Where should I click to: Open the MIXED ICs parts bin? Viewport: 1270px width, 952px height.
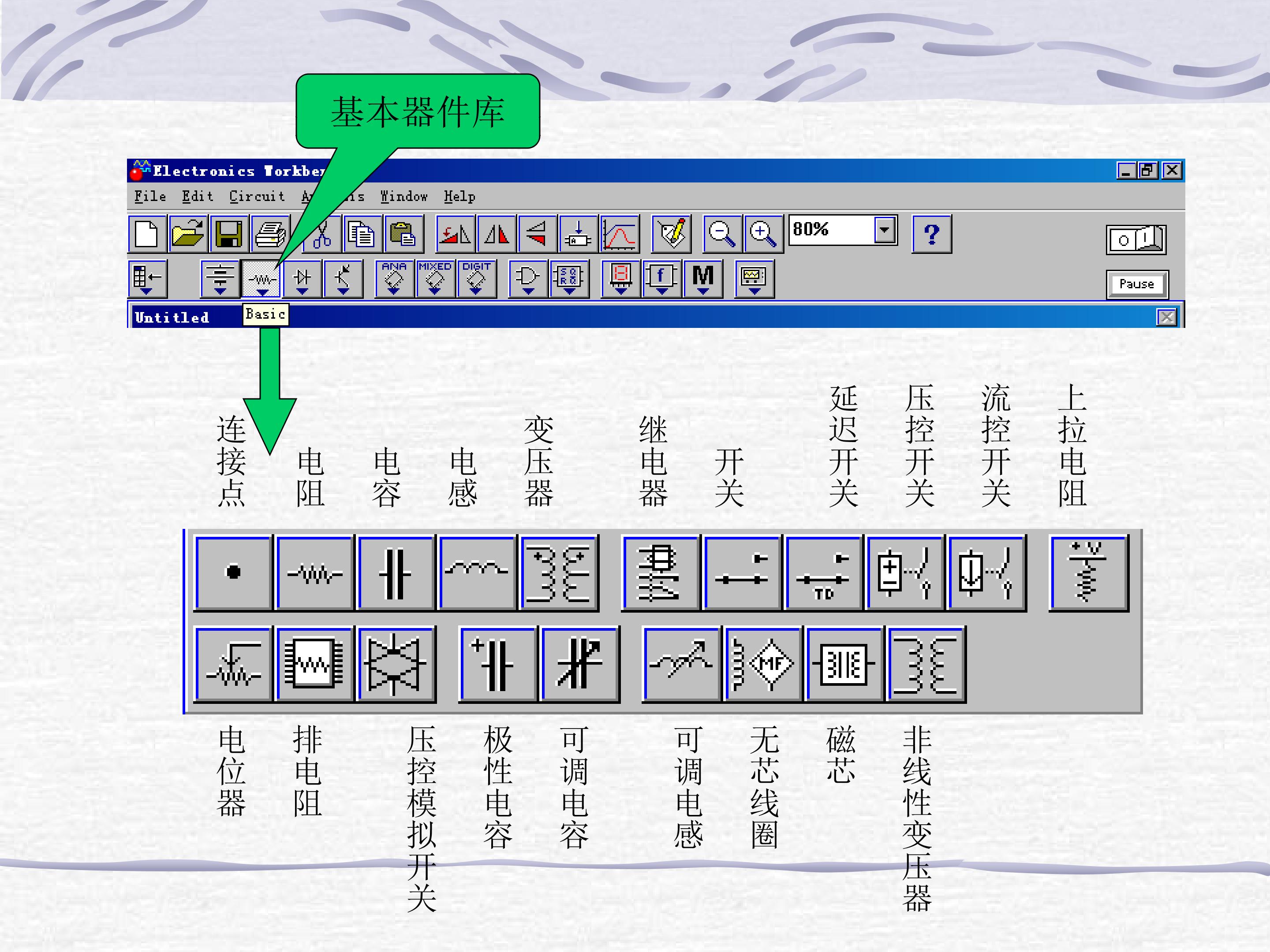click(x=435, y=279)
